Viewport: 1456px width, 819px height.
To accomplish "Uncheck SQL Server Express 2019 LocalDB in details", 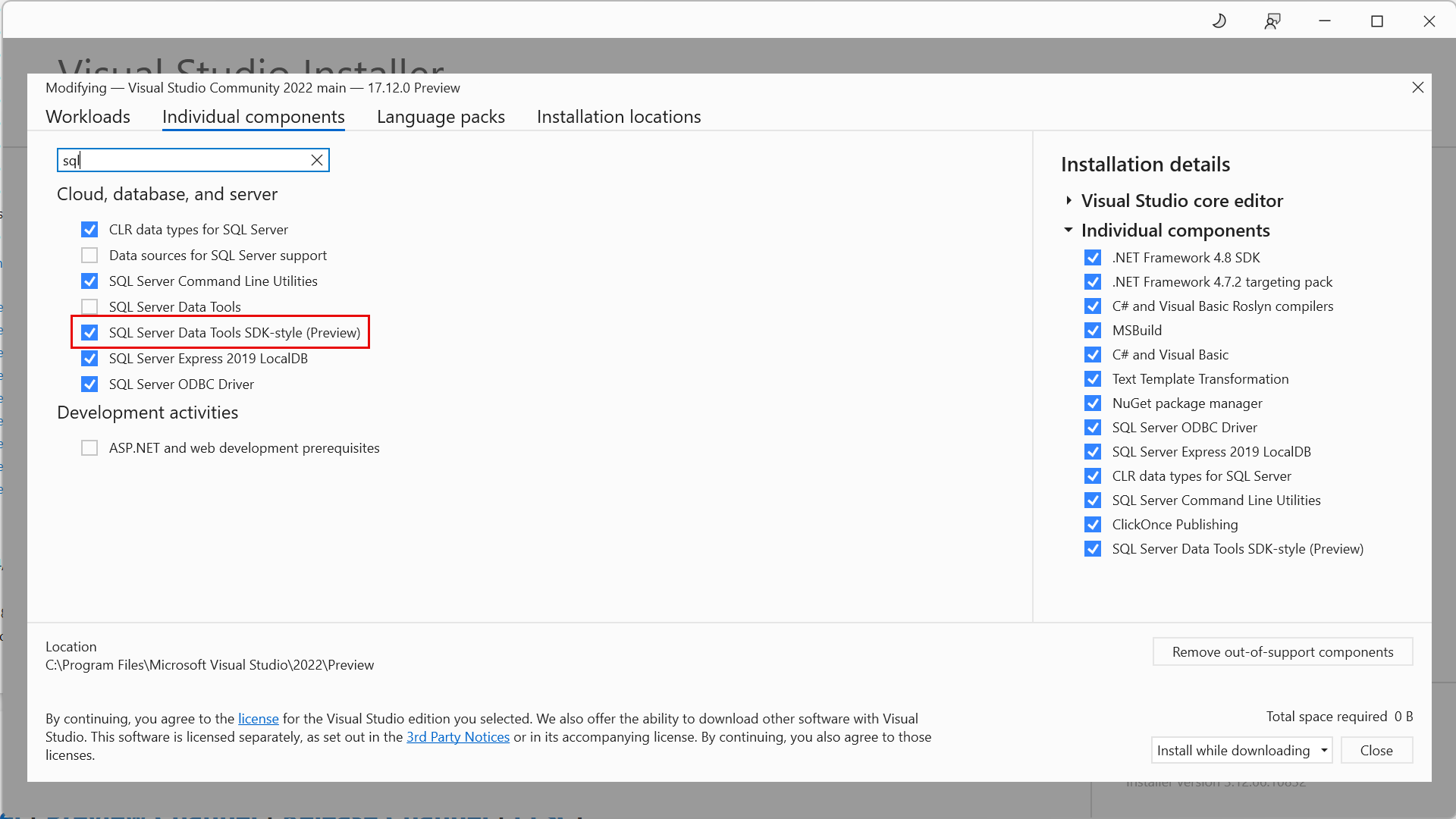I will pyautogui.click(x=1093, y=452).
